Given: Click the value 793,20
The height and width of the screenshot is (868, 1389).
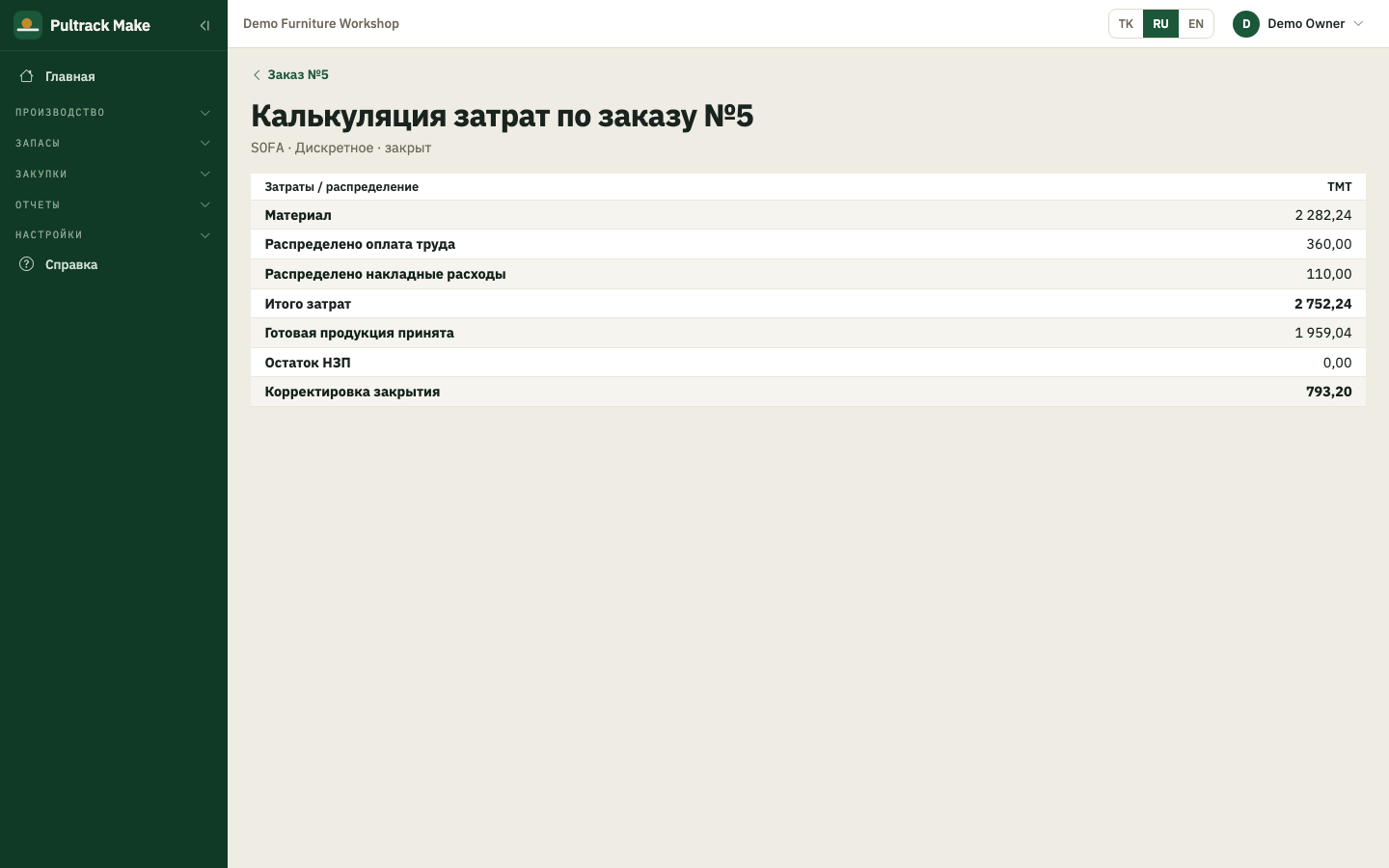Looking at the screenshot, I should 1329,392.
